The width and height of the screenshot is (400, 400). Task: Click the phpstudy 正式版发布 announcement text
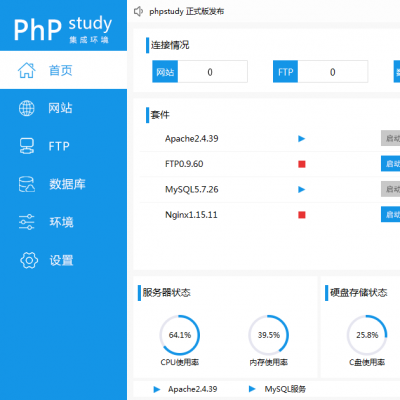187,12
